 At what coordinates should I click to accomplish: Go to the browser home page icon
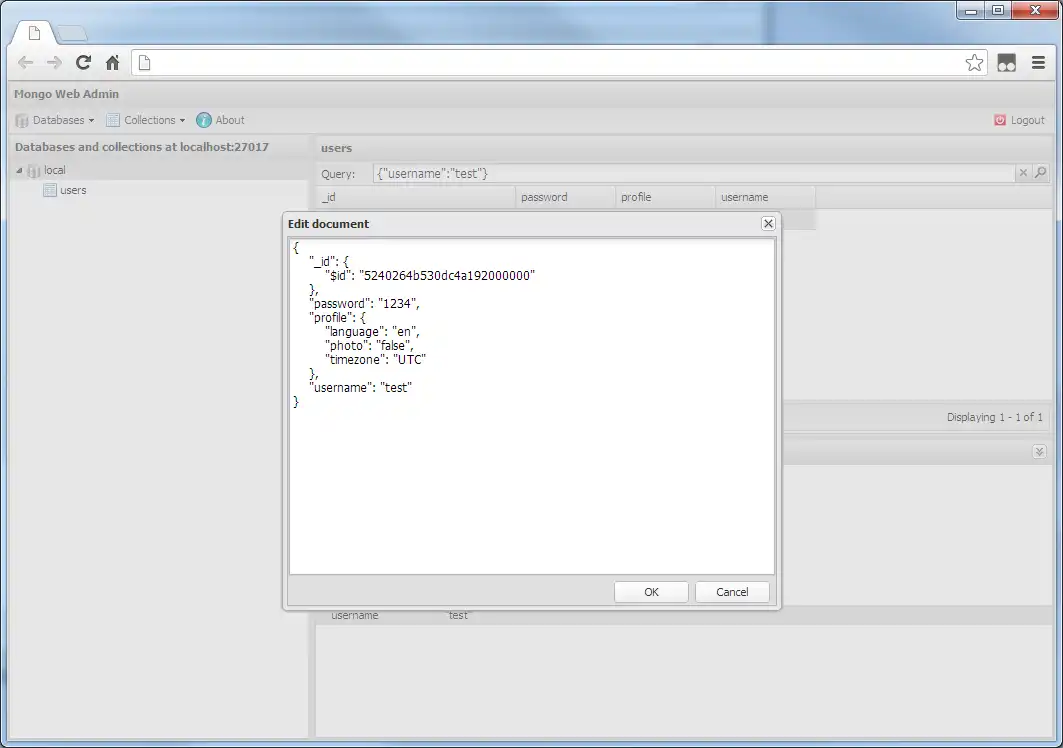(113, 62)
